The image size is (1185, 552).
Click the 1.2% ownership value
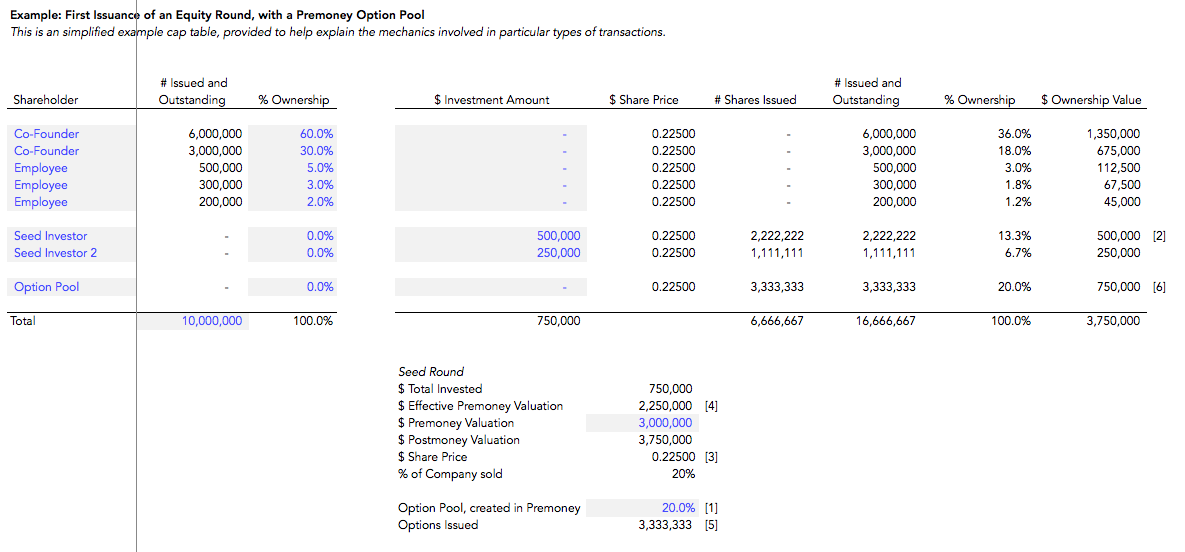1017,202
